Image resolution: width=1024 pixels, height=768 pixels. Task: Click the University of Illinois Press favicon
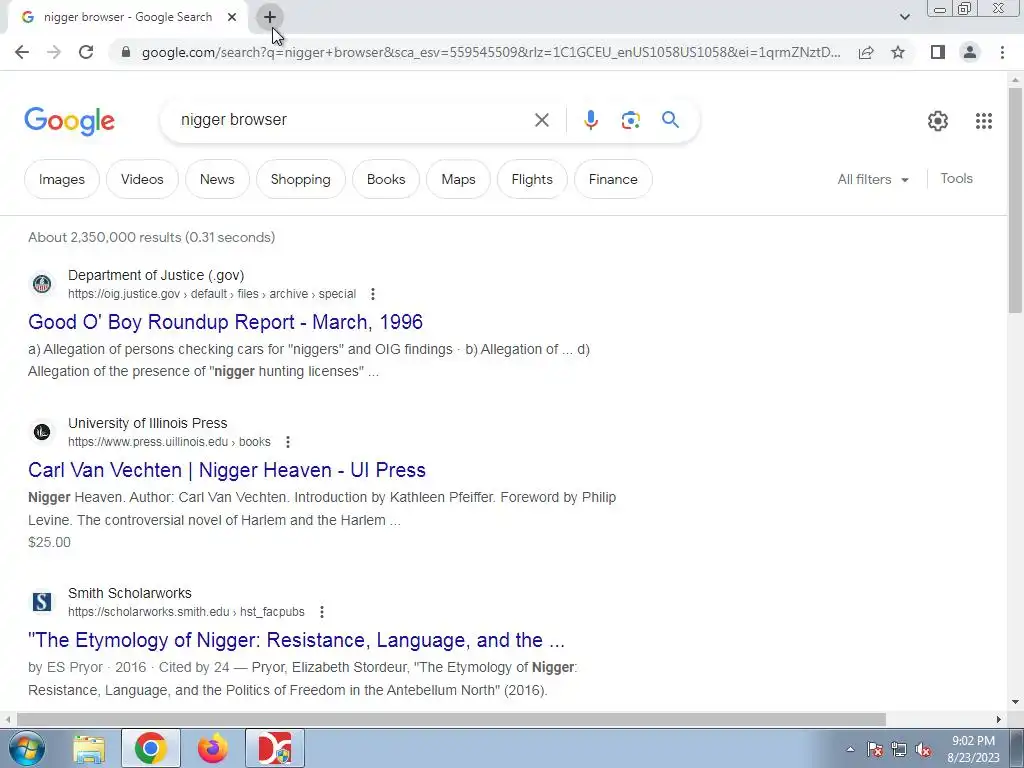(42, 432)
